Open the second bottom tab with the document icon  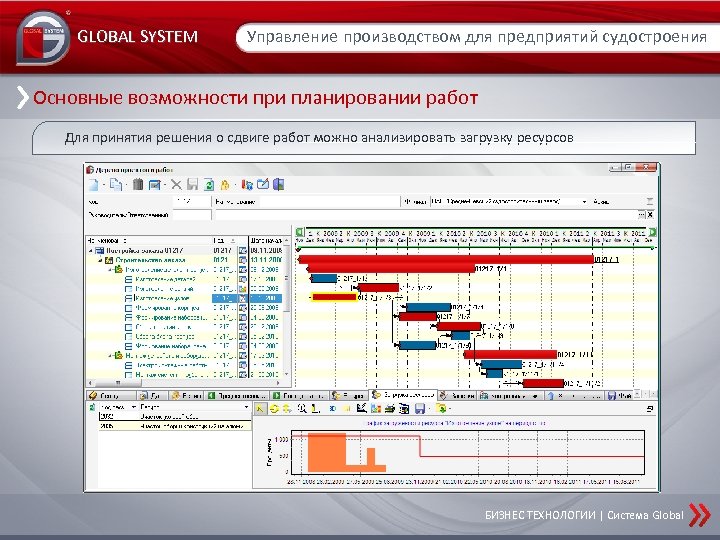(150, 395)
